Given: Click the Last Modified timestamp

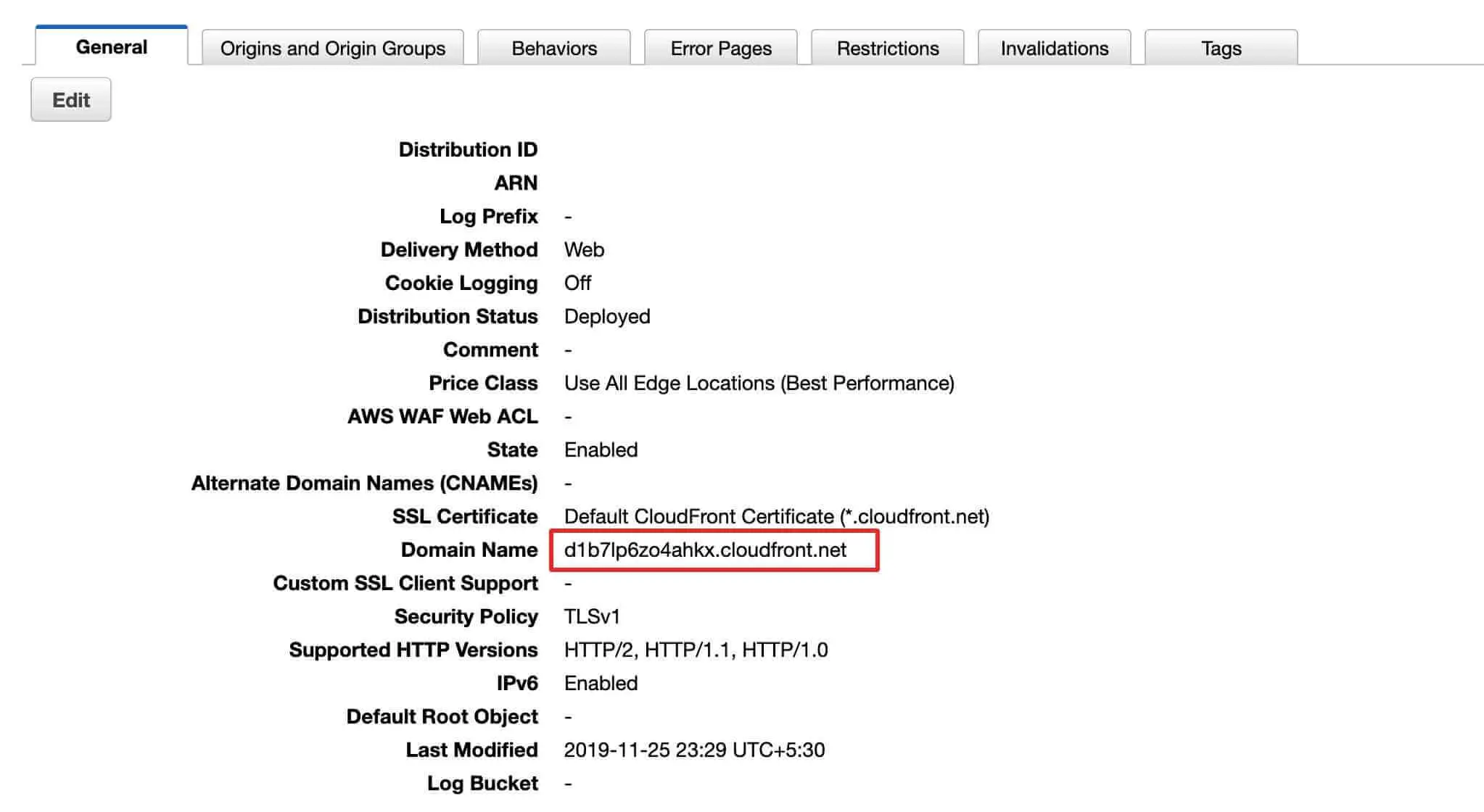Looking at the screenshot, I should click(x=694, y=750).
